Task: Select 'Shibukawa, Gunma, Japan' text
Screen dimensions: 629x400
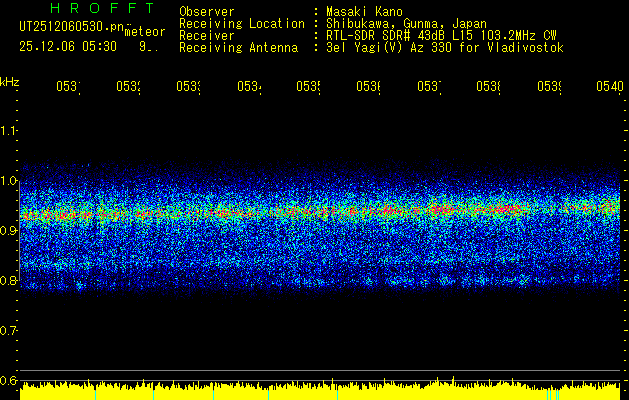Action: pyautogui.click(x=406, y=24)
